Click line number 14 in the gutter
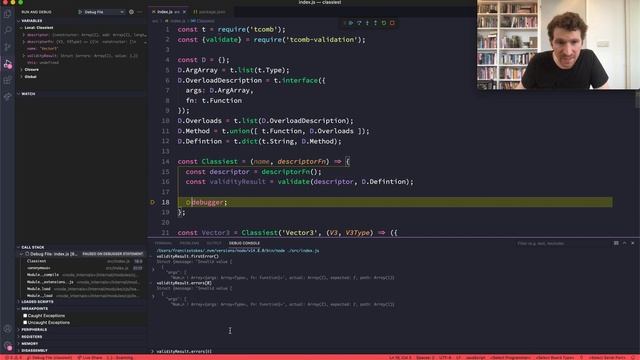The image size is (640, 360). [165, 162]
